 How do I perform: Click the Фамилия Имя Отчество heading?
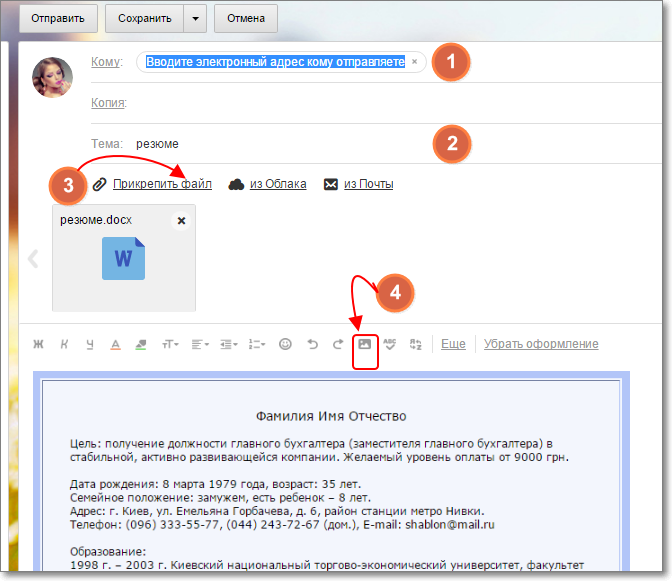coord(331,416)
